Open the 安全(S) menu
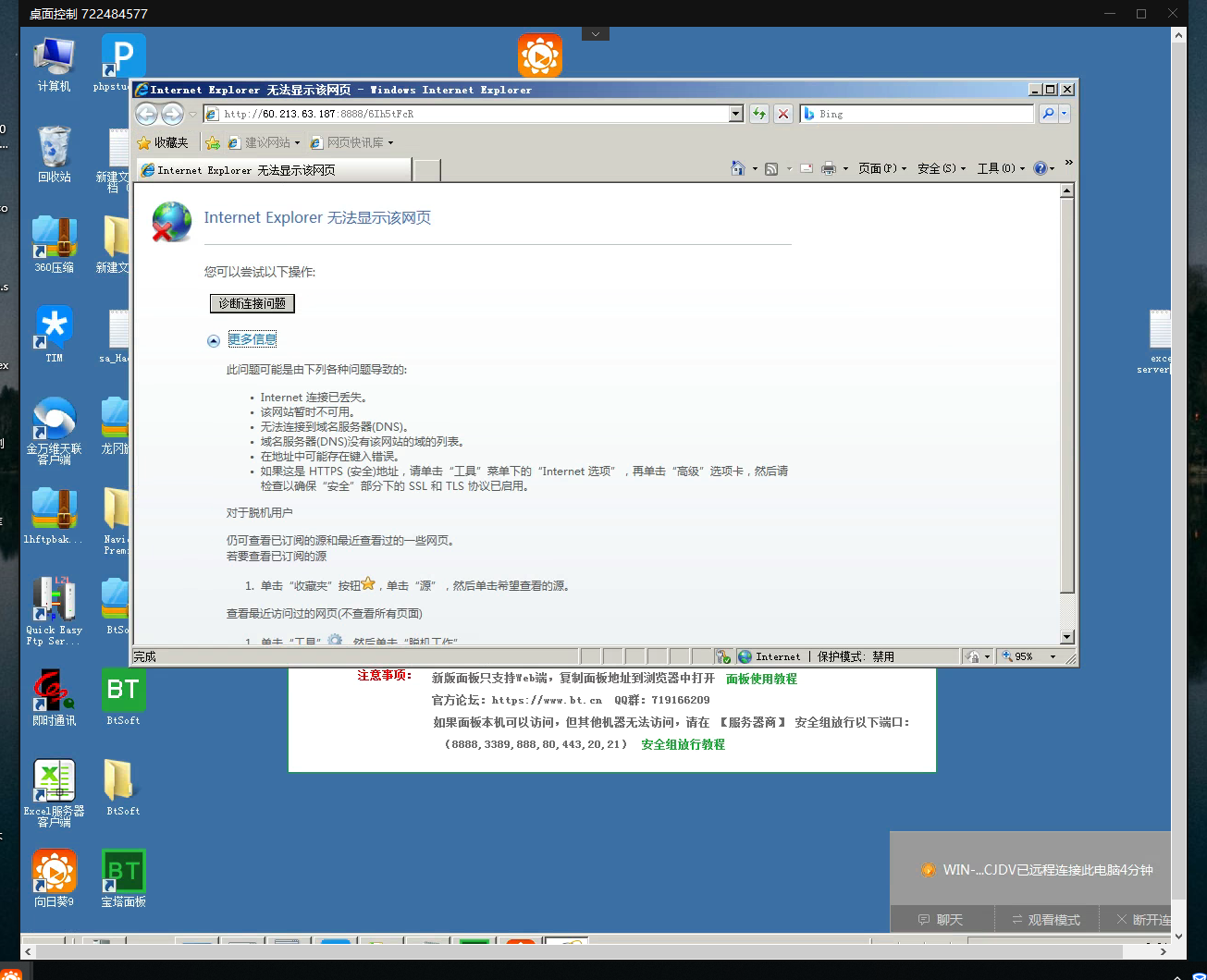The height and width of the screenshot is (980, 1207). coord(942,168)
